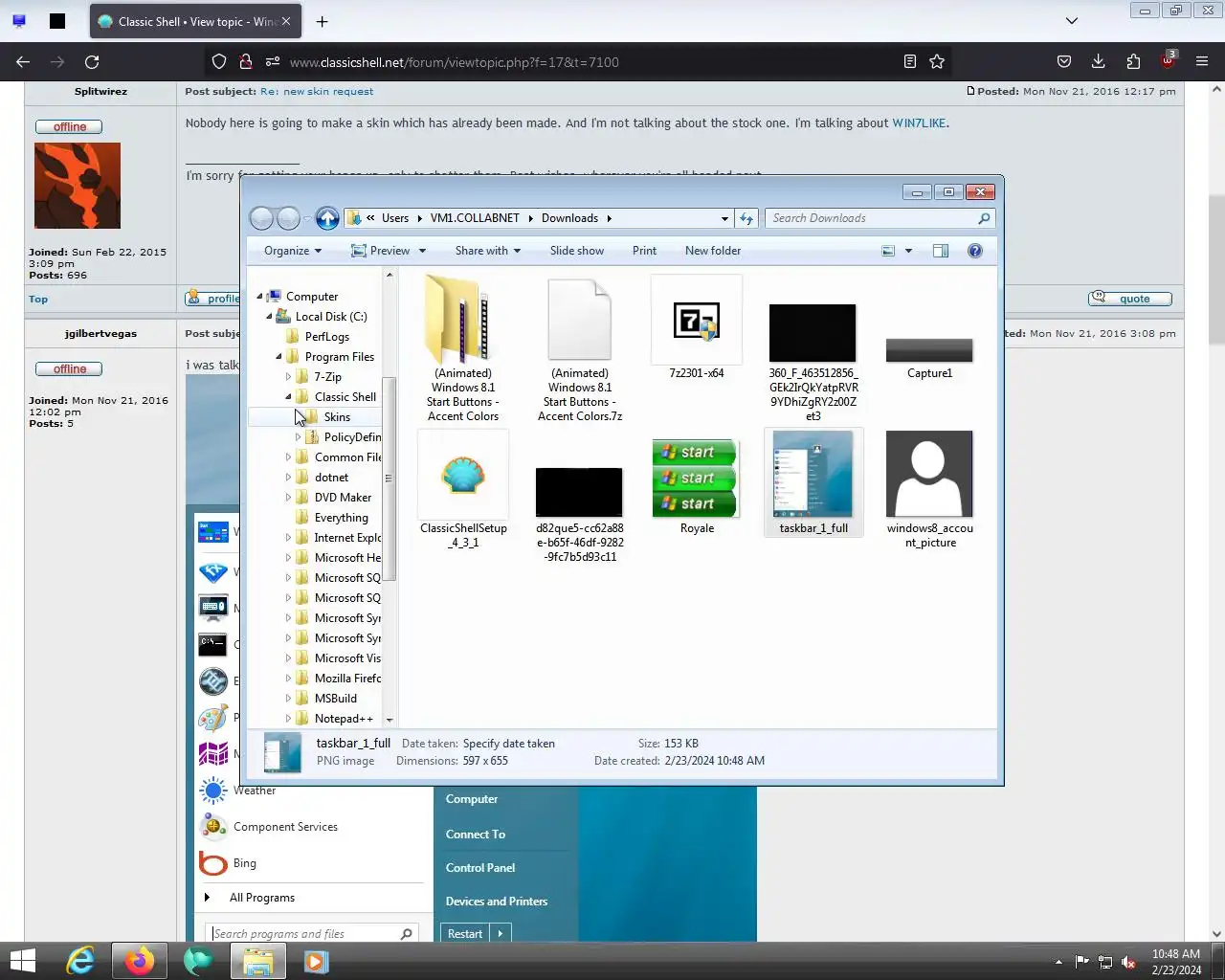Open Internet Explorer from the taskbar
The width and height of the screenshot is (1225, 980).
coord(80,961)
